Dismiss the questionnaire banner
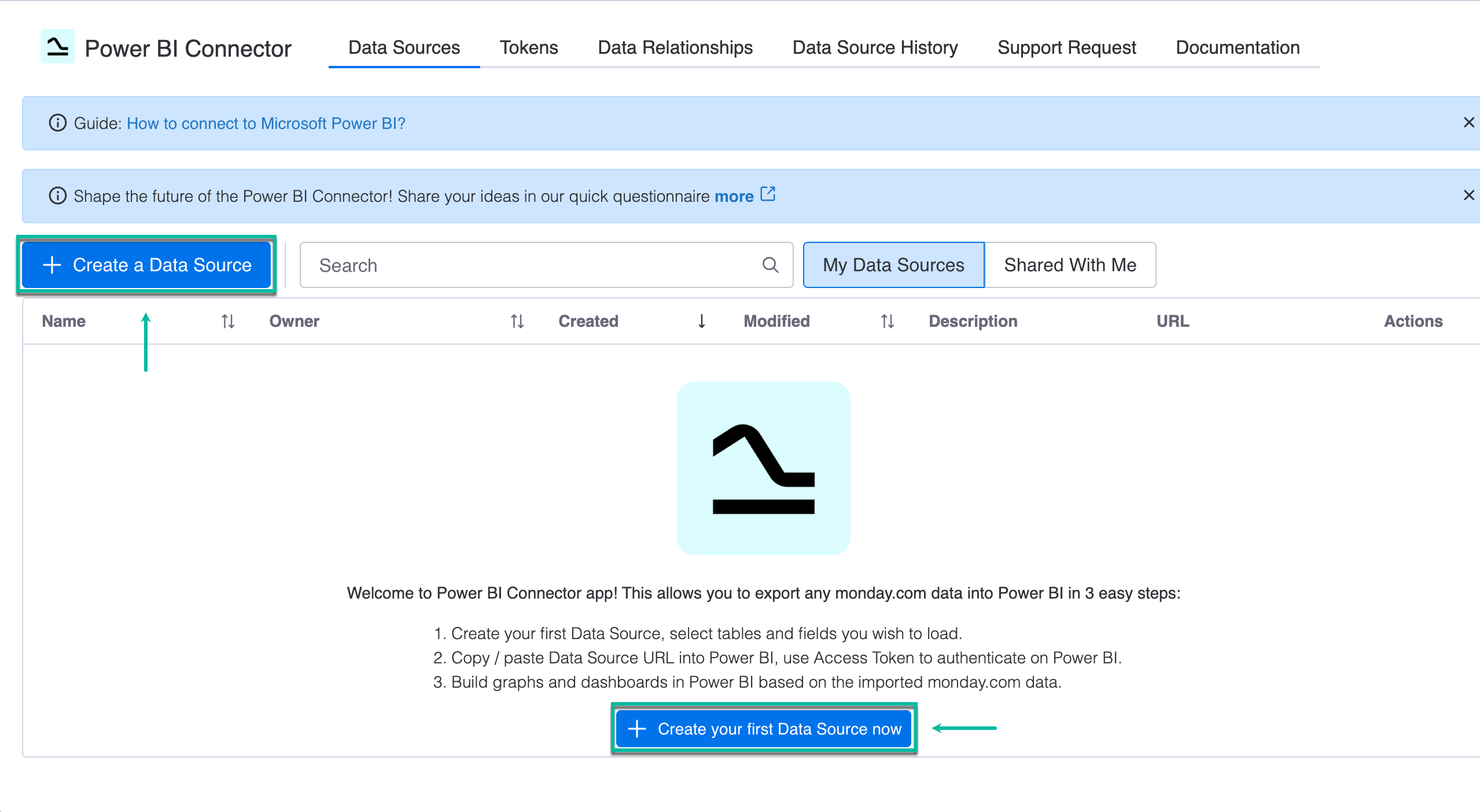The height and width of the screenshot is (812, 1480). click(x=1468, y=195)
